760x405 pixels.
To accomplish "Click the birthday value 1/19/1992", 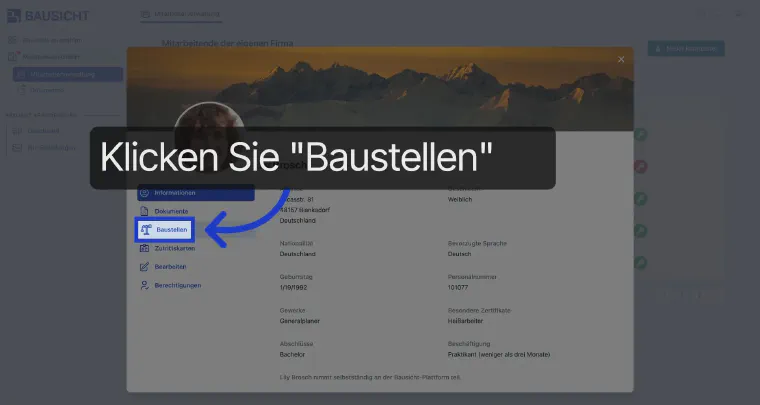I will coord(293,288).
